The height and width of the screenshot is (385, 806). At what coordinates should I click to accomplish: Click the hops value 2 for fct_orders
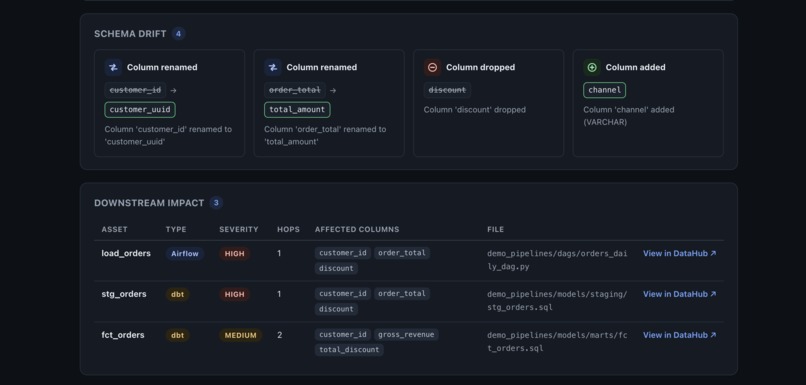click(280, 335)
